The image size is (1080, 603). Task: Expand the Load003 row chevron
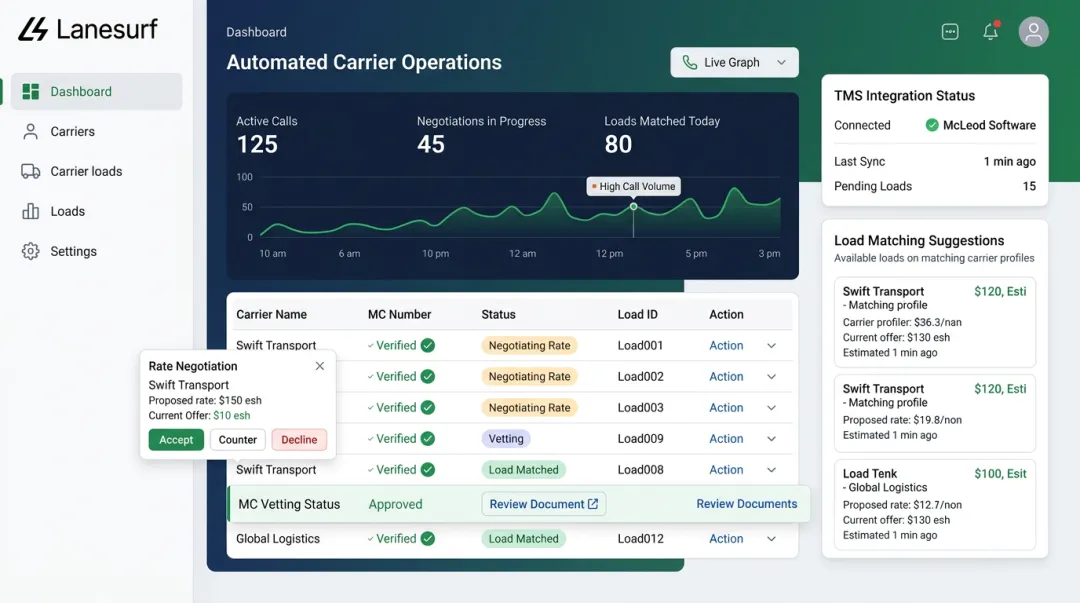click(771, 408)
